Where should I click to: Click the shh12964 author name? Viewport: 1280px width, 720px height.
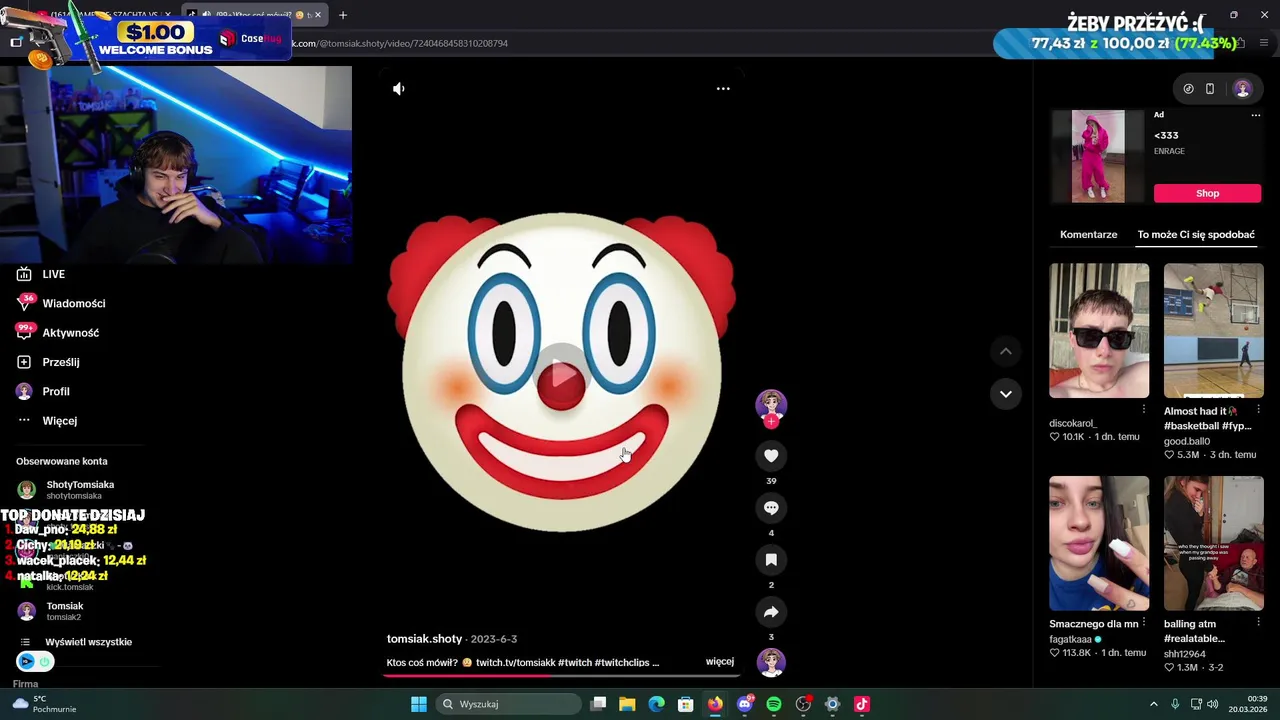(x=1185, y=654)
